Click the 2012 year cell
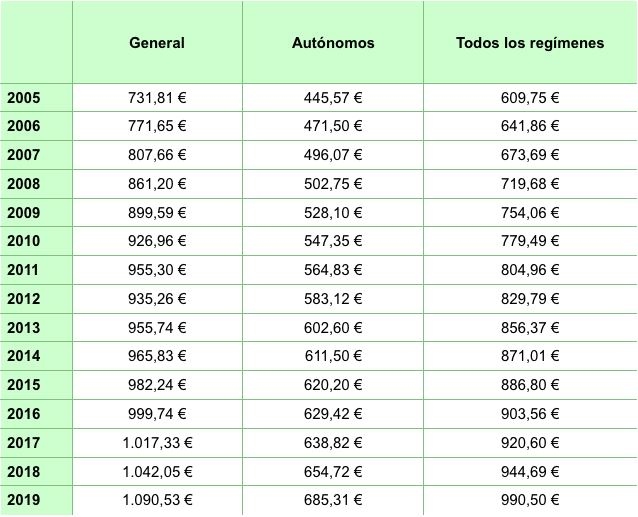This screenshot has height=517, width=638. click(x=36, y=299)
